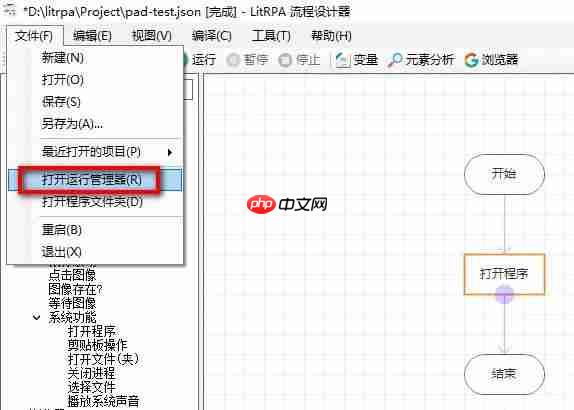Screen dimensions: 574x410
Task: Open the 变量 variables panel icon
Action: pos(343,60)
